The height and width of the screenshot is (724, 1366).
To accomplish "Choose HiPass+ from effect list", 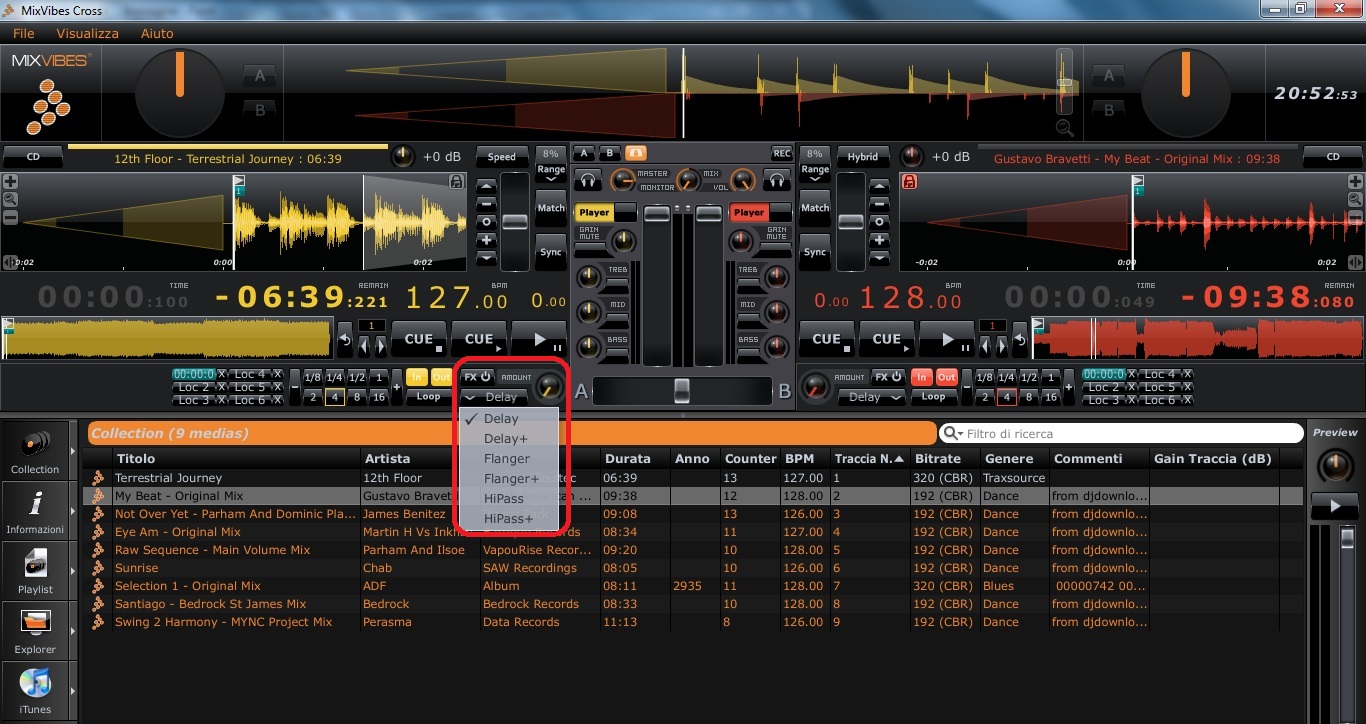I will click(x=507, y=519).
